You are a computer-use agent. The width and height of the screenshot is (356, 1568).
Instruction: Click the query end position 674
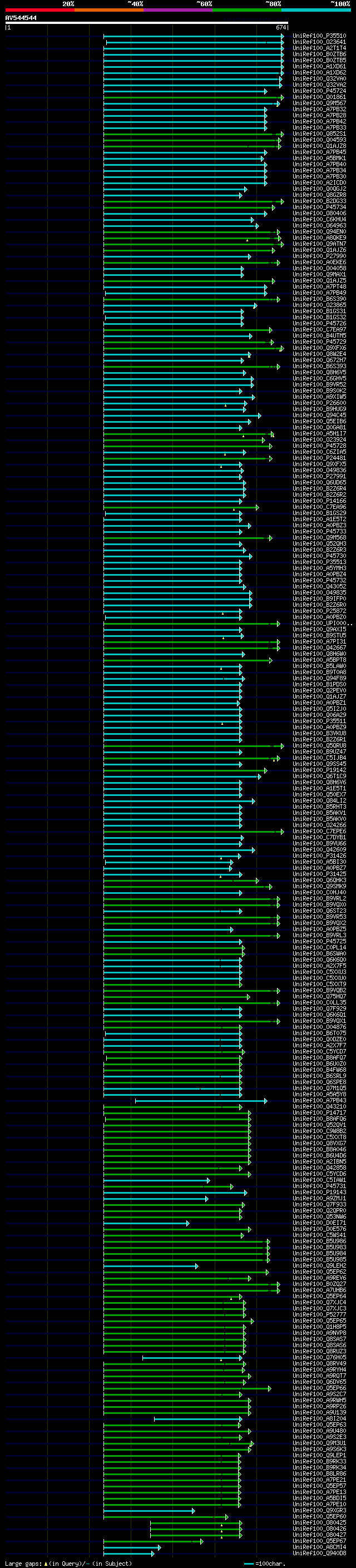pos(280,27)
